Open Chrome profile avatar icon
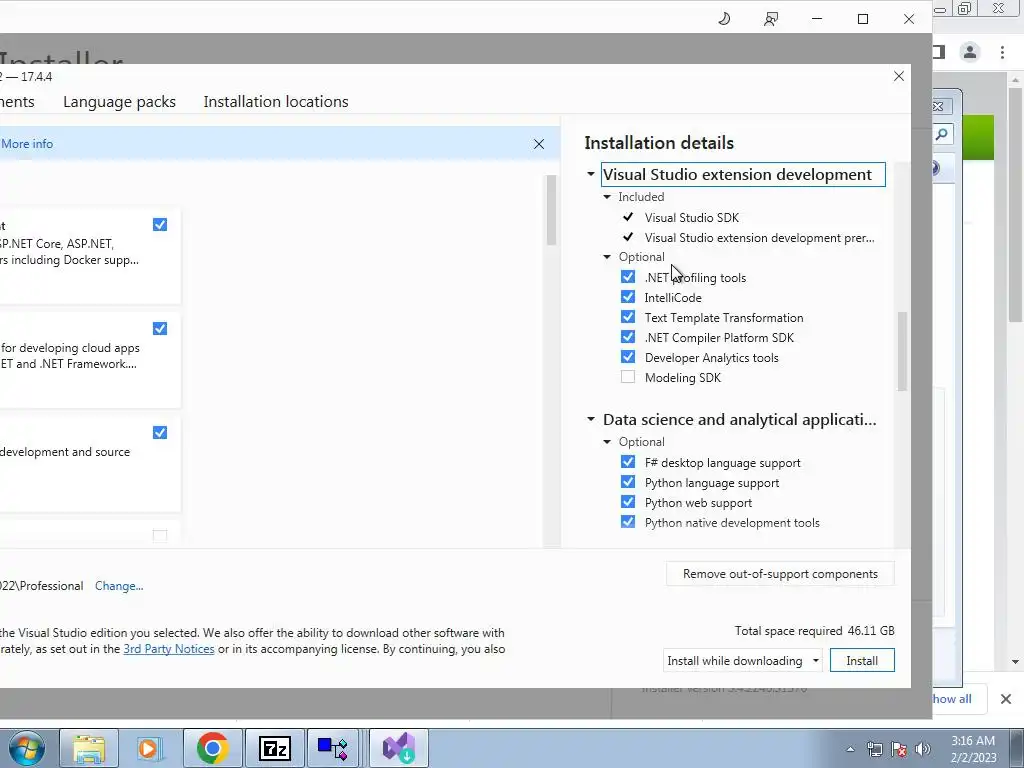 coord(970,52)
